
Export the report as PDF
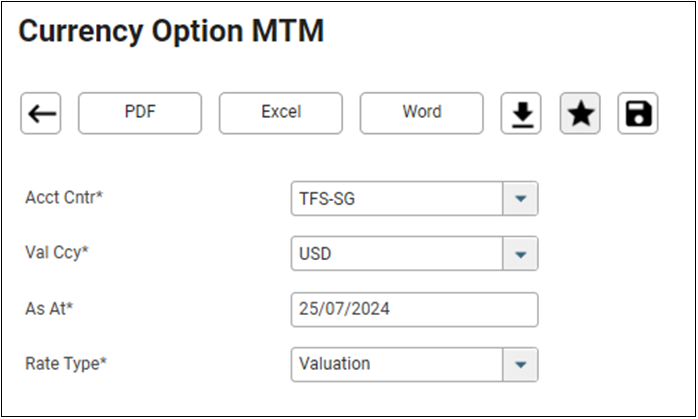click(x=140, y=113)
